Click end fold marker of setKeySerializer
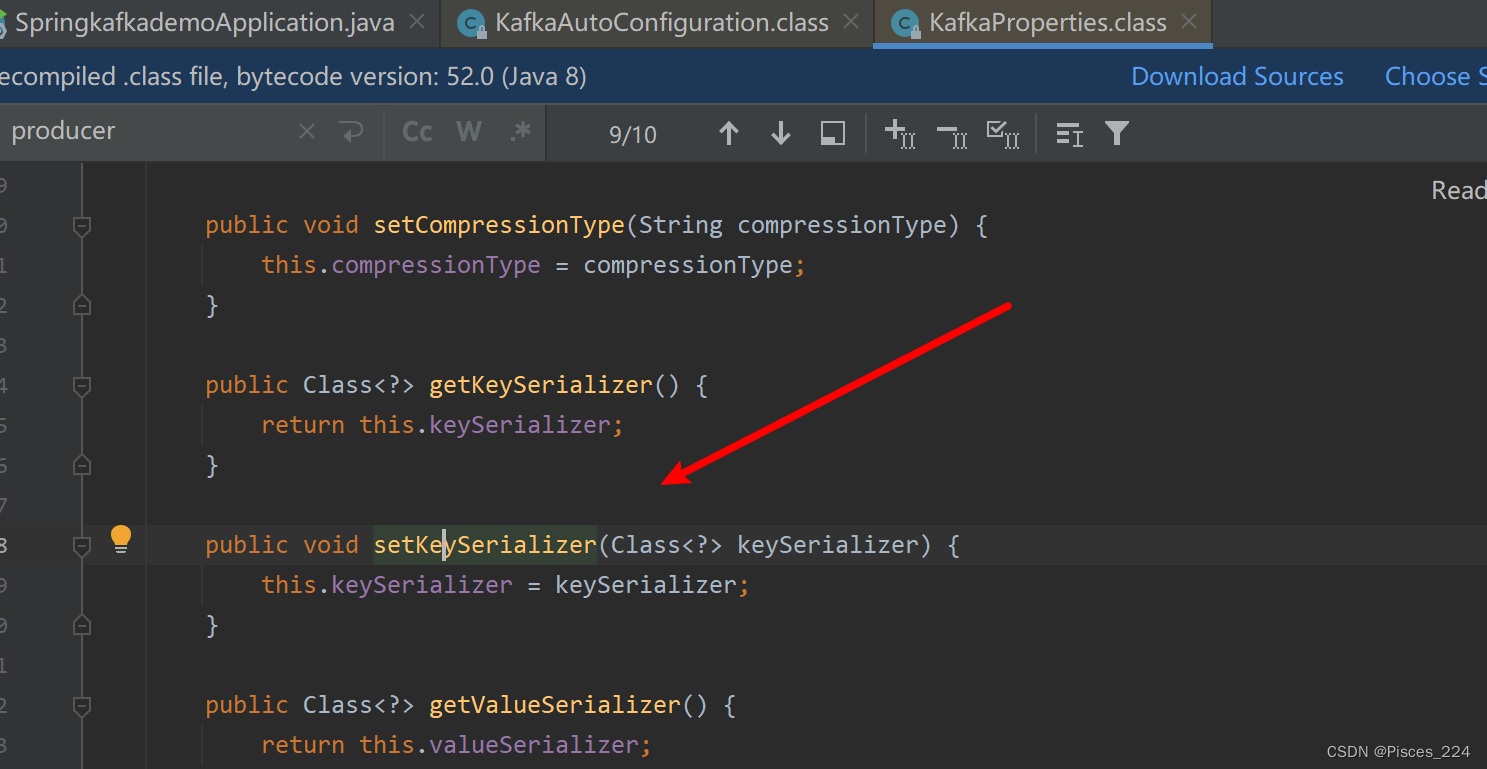Image resolution: width=1487 pixels, height=769 pixels. click(x=82, y=625)
